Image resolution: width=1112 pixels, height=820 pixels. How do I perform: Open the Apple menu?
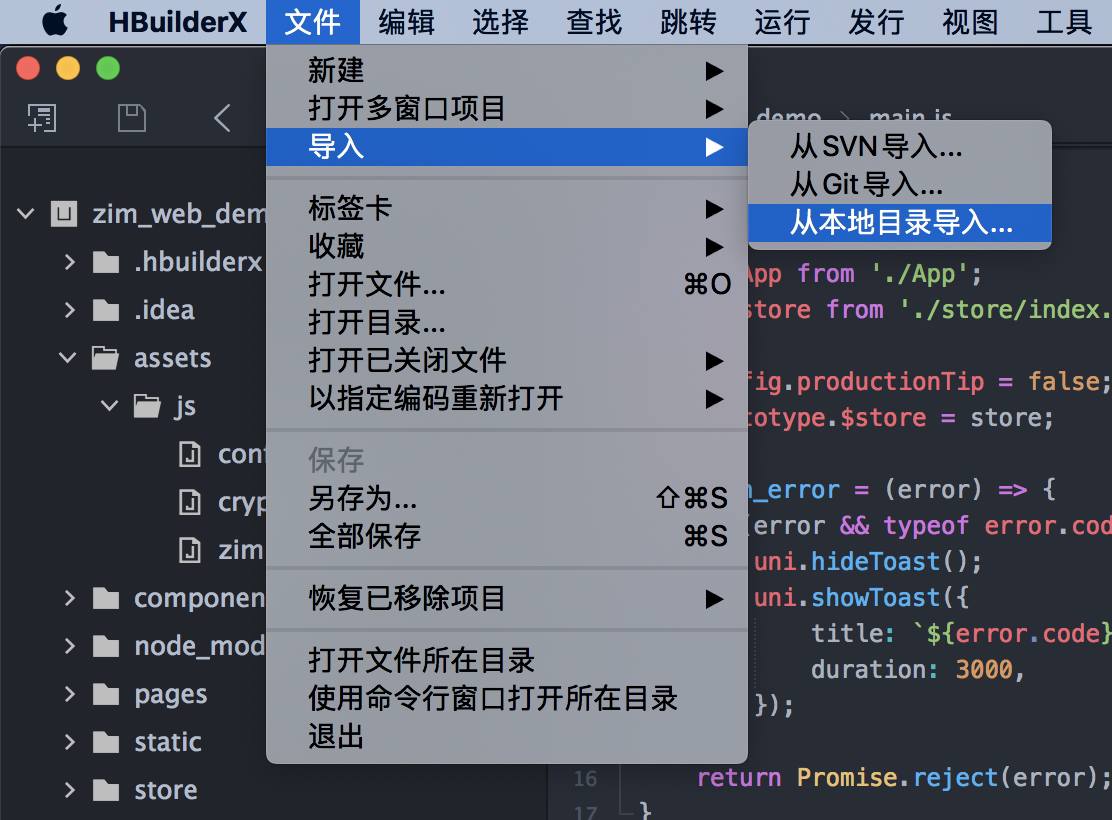(x=54, y=21)
